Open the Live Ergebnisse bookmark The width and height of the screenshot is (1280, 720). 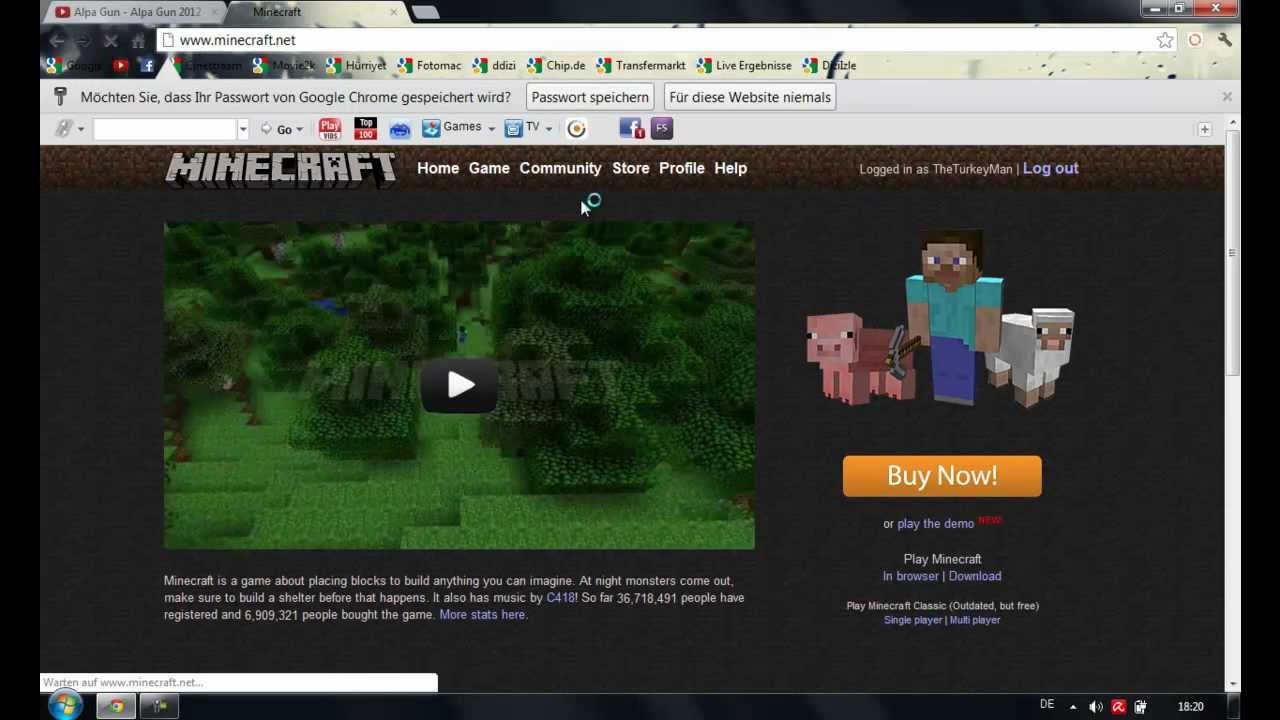(x=744, y=65)
